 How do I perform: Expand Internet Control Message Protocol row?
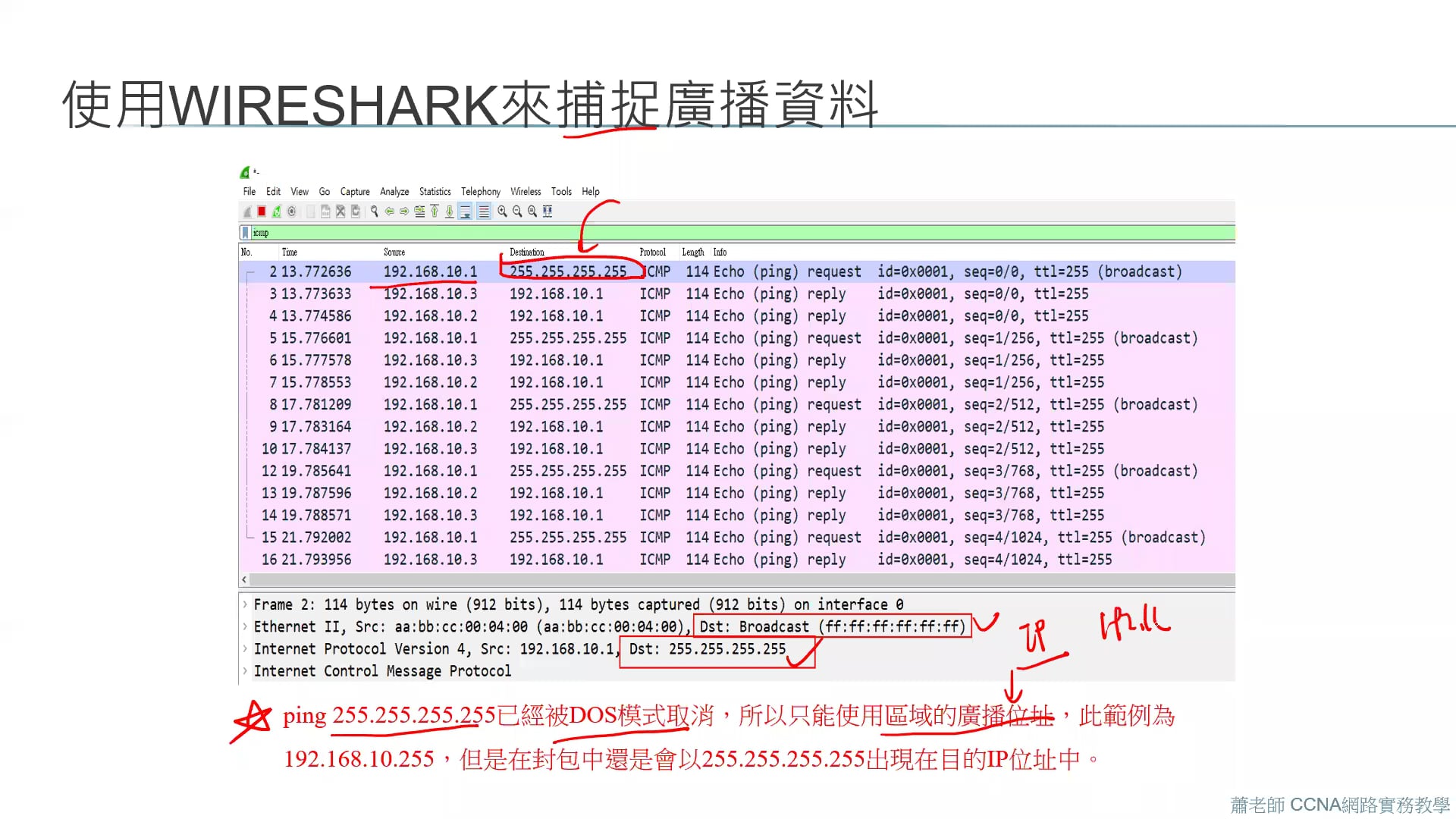point(245,671)
